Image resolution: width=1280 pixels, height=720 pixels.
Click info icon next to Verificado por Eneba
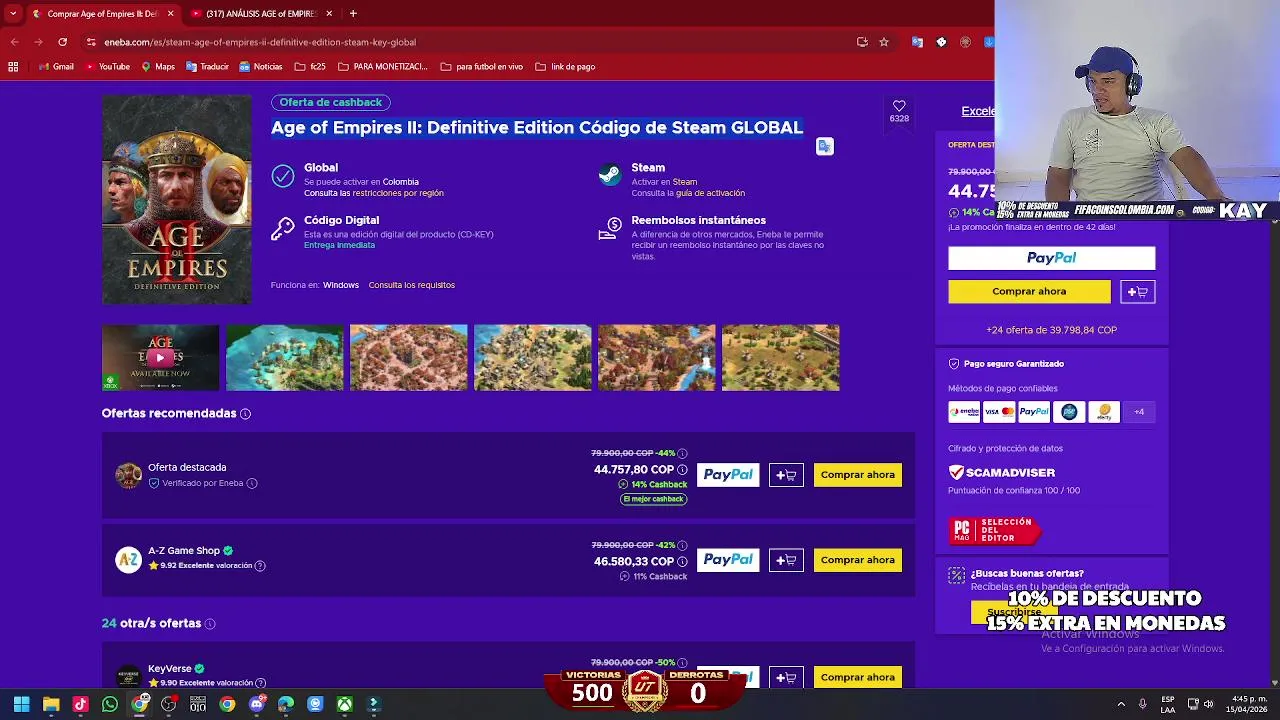[x=252, y=483]
